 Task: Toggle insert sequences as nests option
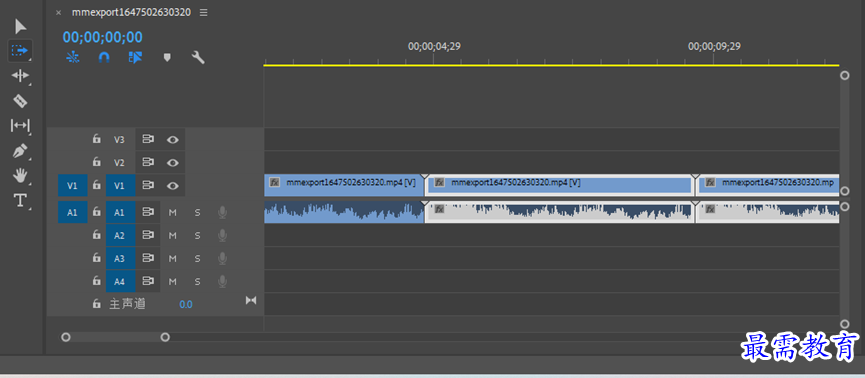tap(73, 57)
